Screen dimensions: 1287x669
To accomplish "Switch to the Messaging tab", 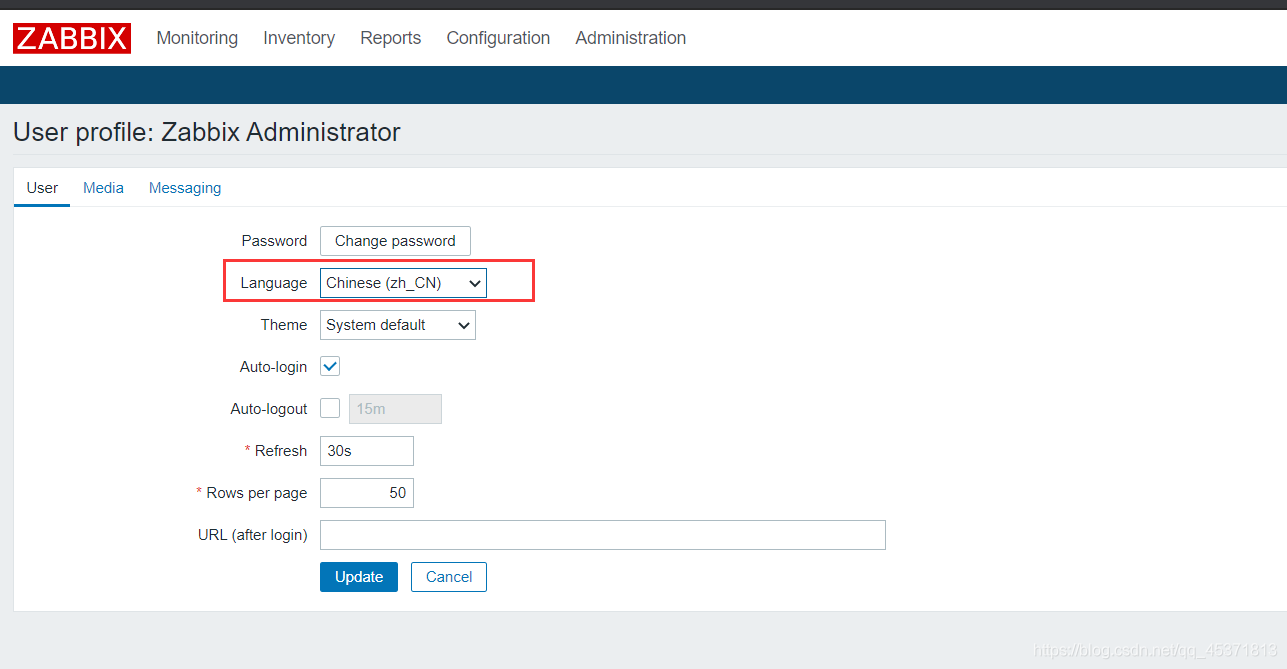I will click(185, 188).
